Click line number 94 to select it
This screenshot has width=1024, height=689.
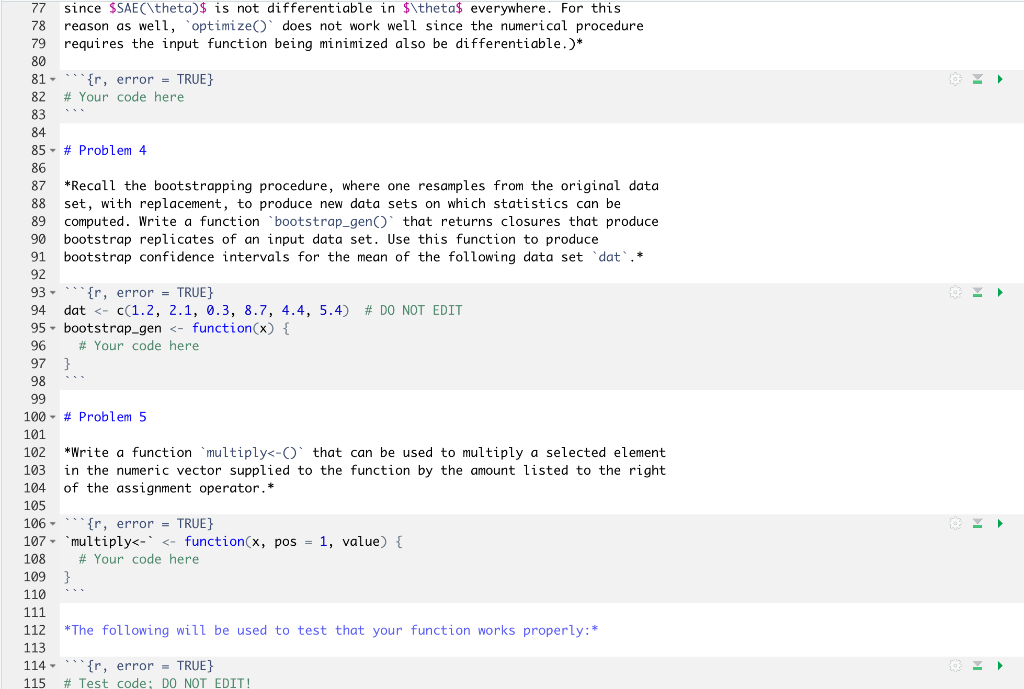click(38, 310)
